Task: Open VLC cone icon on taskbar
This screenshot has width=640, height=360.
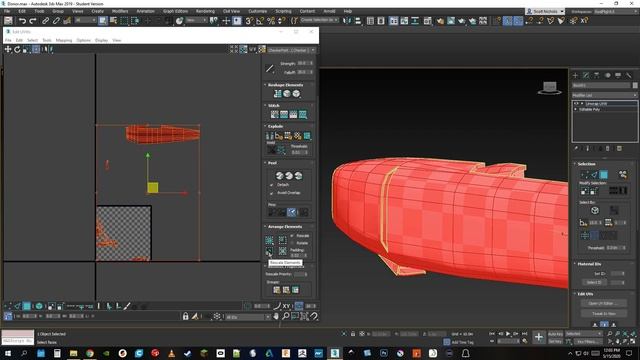Action: (171, 353)
